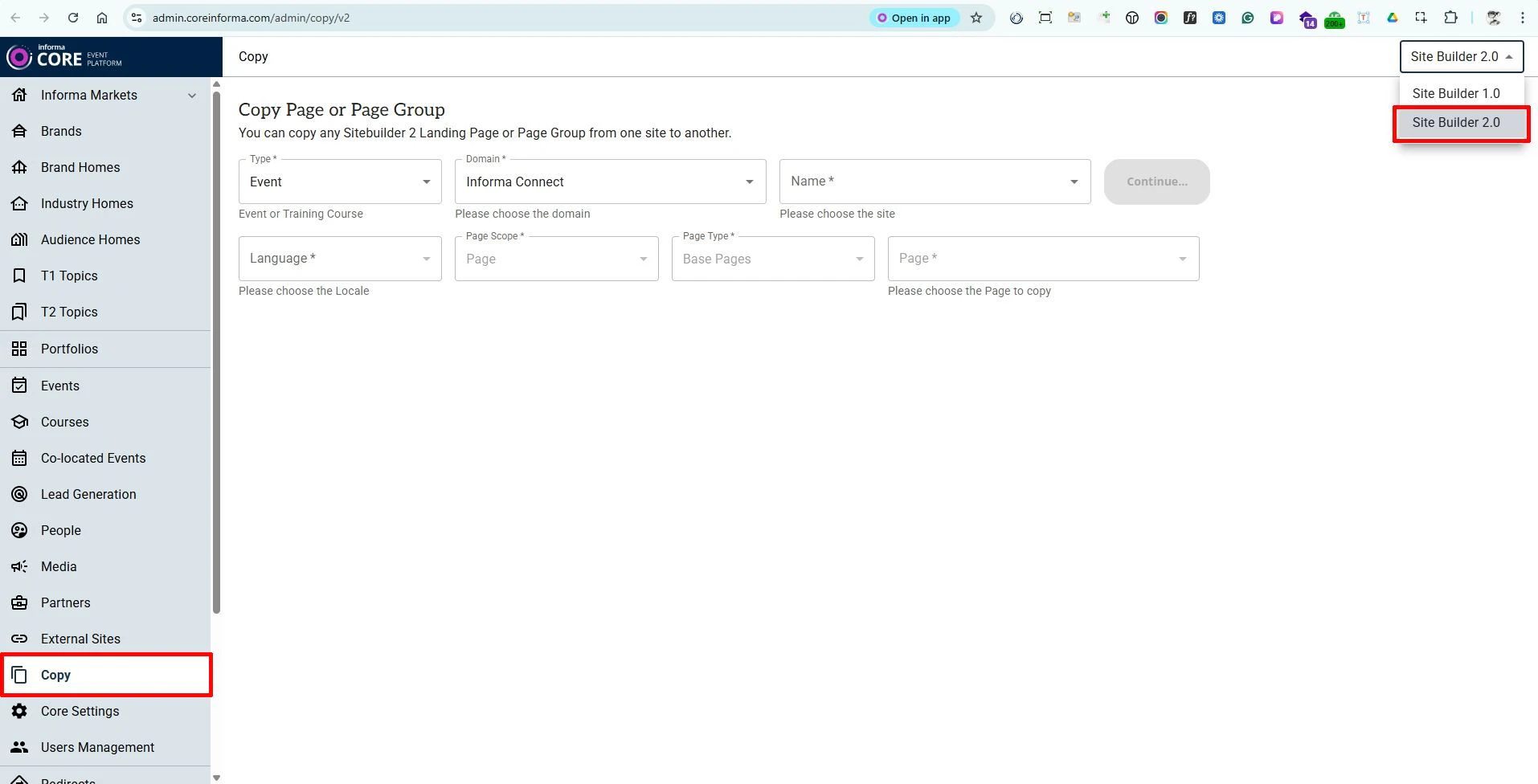Image resolution: width=1538 pixels, height=784 pixels.
Task: Click the Media megaphone icon
Action: click(x=19, y=566)
